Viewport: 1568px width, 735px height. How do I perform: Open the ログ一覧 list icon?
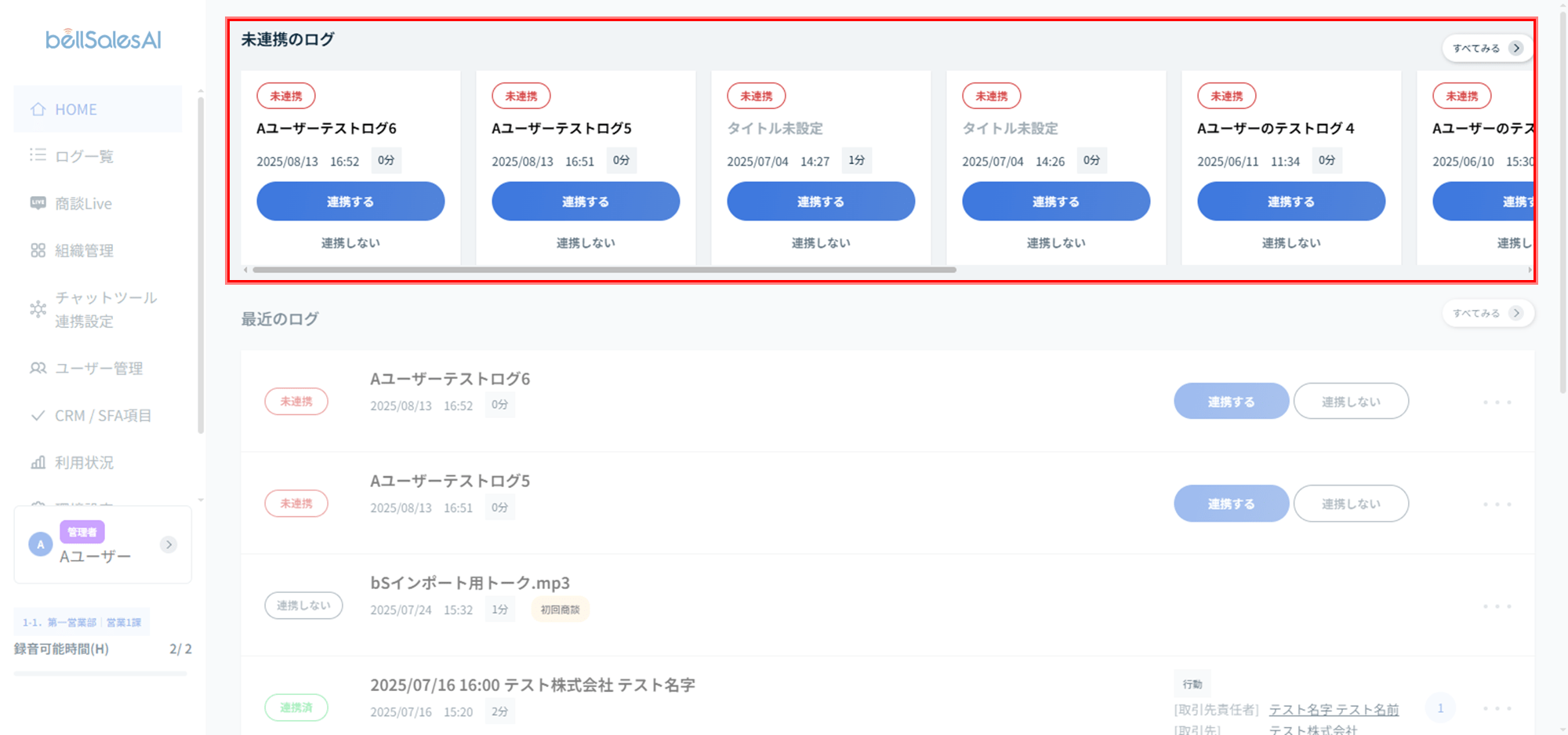pos(38,155)
